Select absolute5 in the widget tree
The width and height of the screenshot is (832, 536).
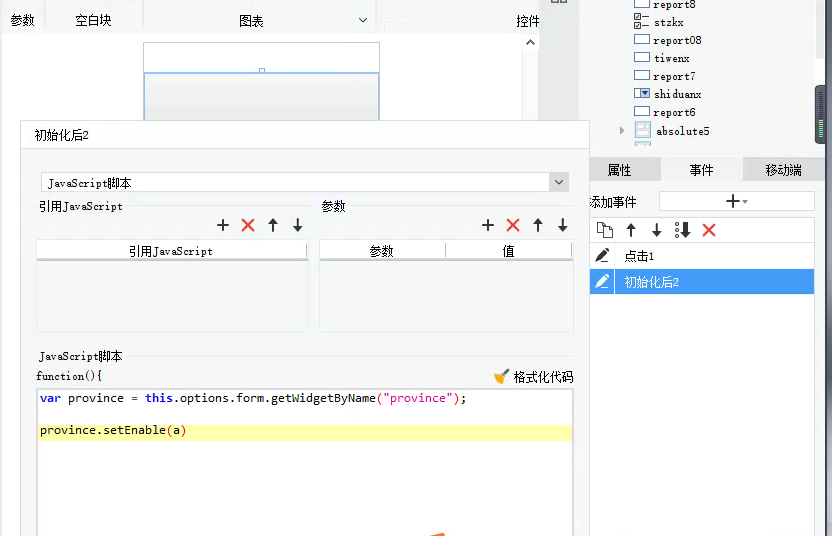click(x=682, y=131)
